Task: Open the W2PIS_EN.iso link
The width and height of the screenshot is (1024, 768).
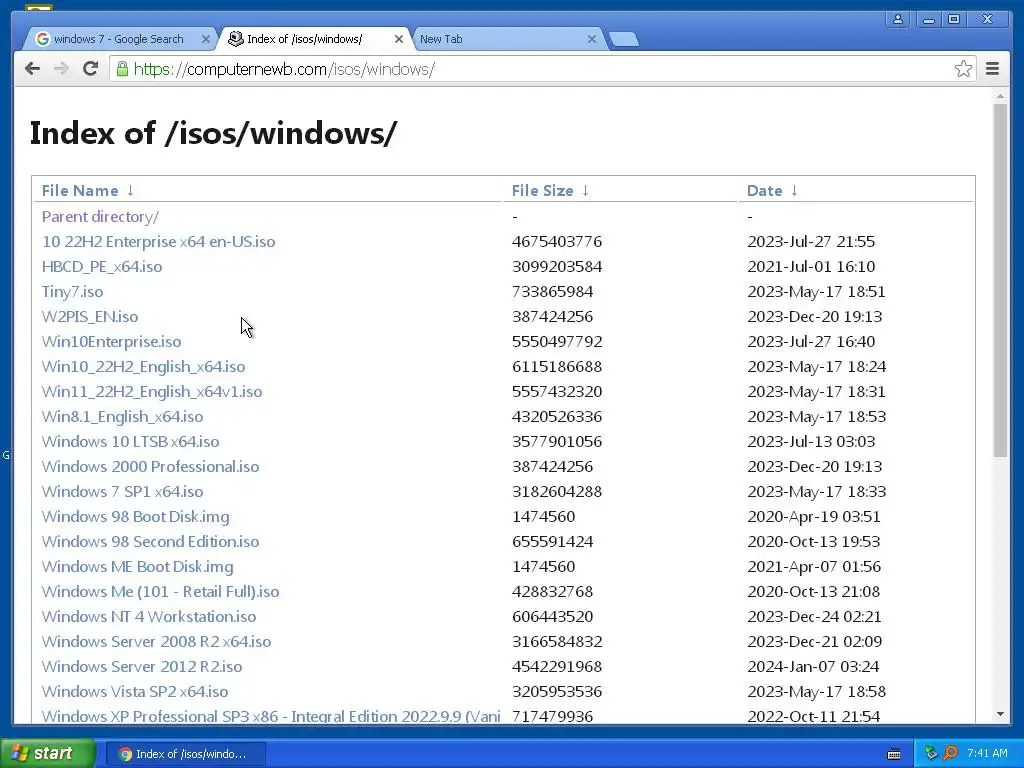Action: coord(90,317)
